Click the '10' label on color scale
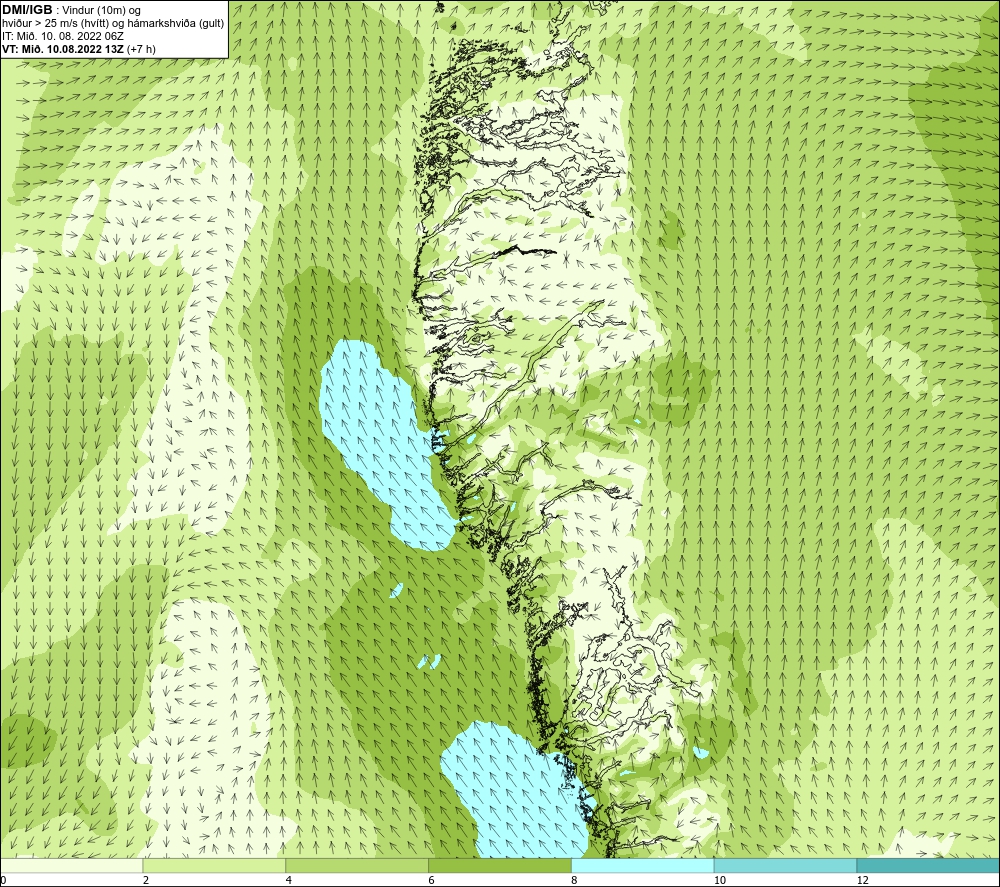Image resolution: width=1000 pixels, height=887 pixels. point(719,880)
